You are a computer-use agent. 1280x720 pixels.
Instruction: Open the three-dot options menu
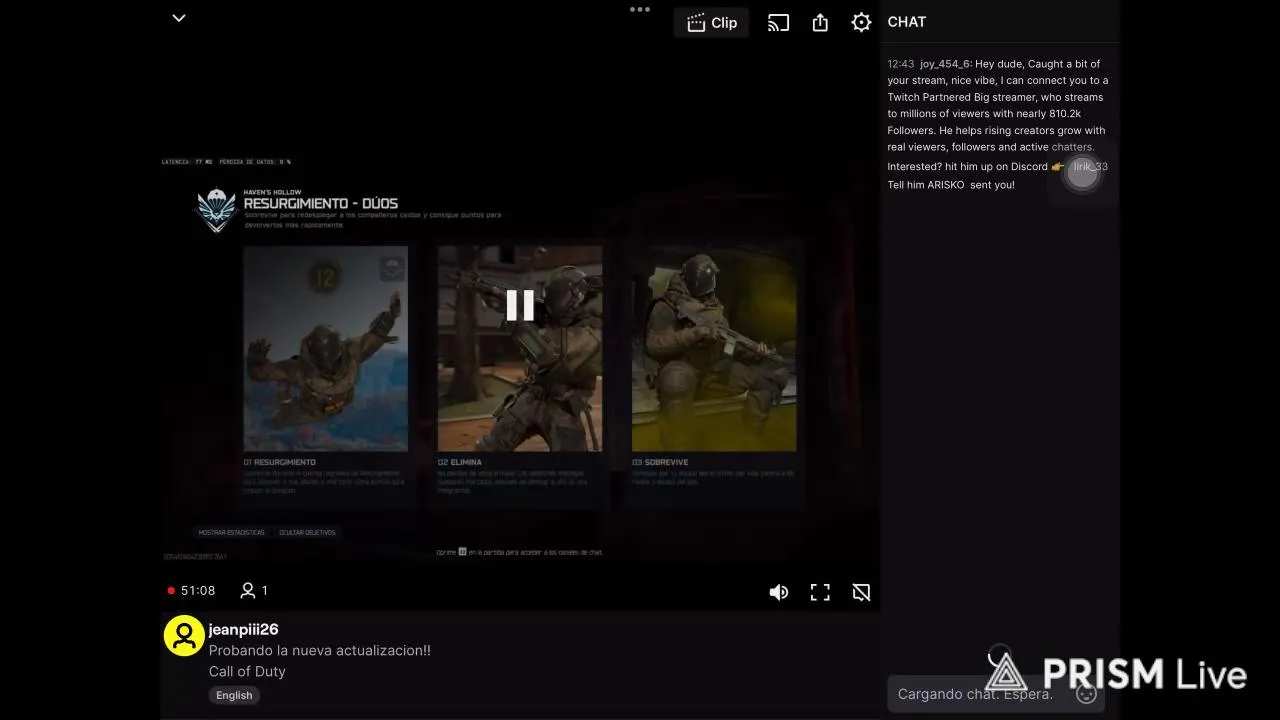640,9
